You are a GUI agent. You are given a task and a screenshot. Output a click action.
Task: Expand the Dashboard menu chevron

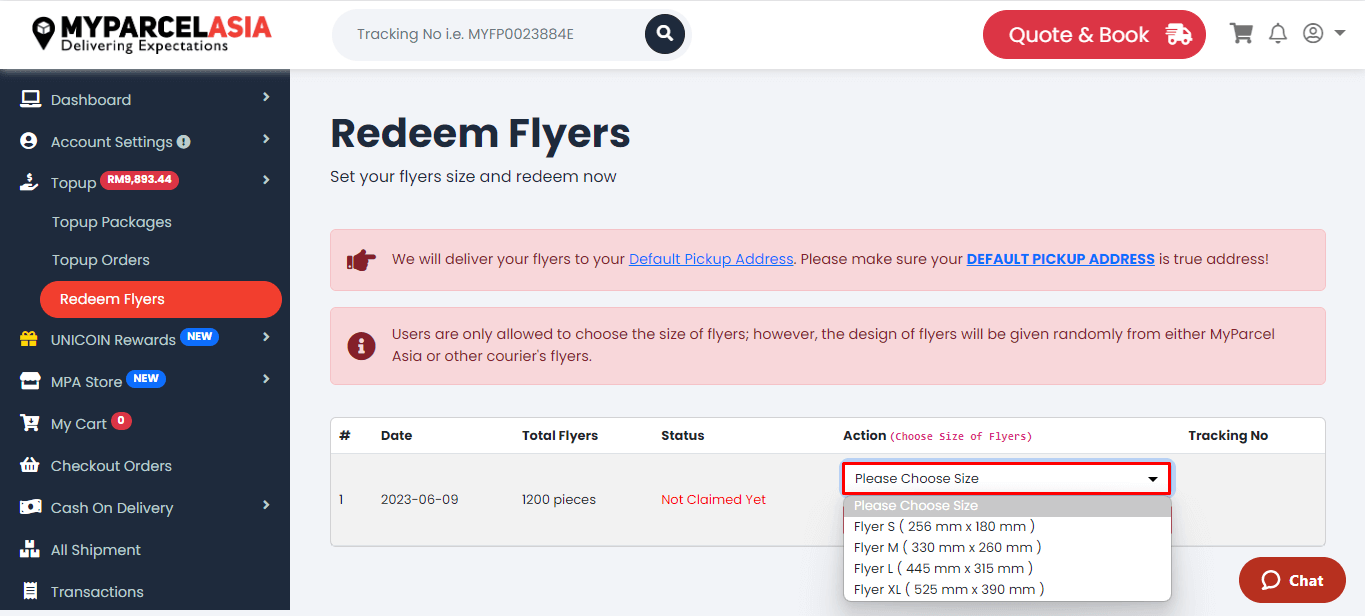pos(266,97)
